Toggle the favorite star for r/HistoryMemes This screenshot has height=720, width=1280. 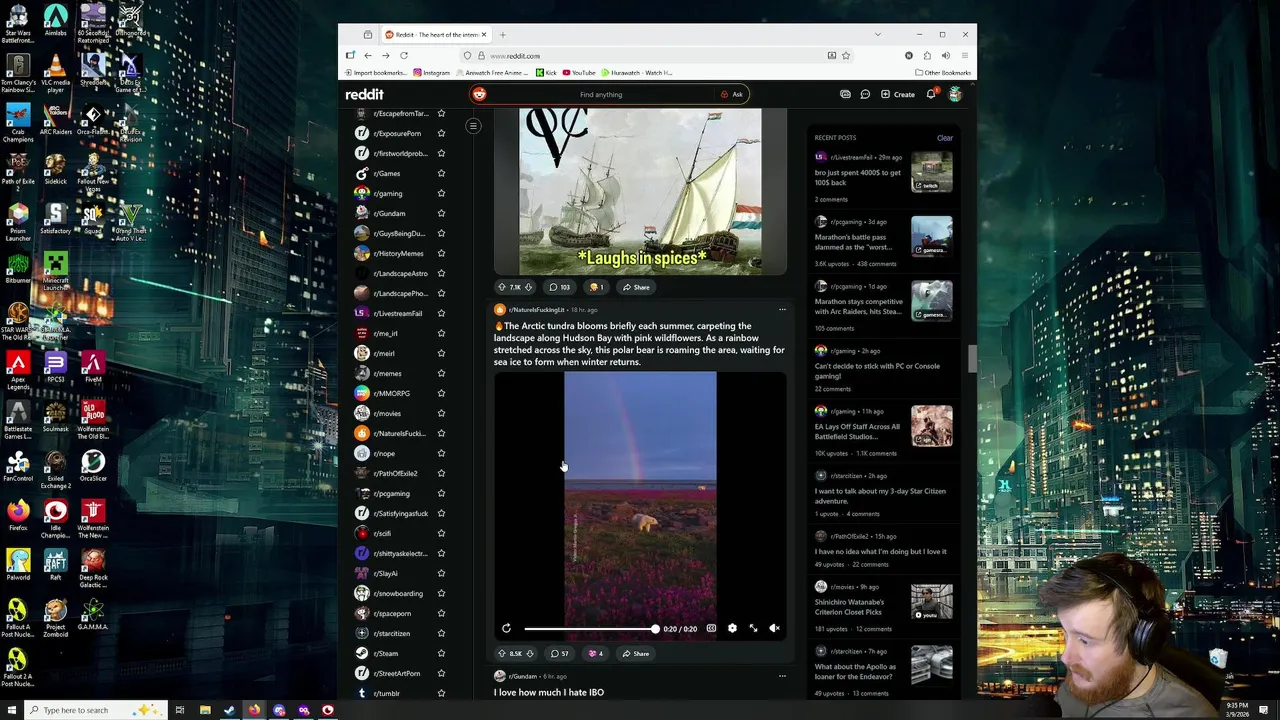click(x=441, y=253)
